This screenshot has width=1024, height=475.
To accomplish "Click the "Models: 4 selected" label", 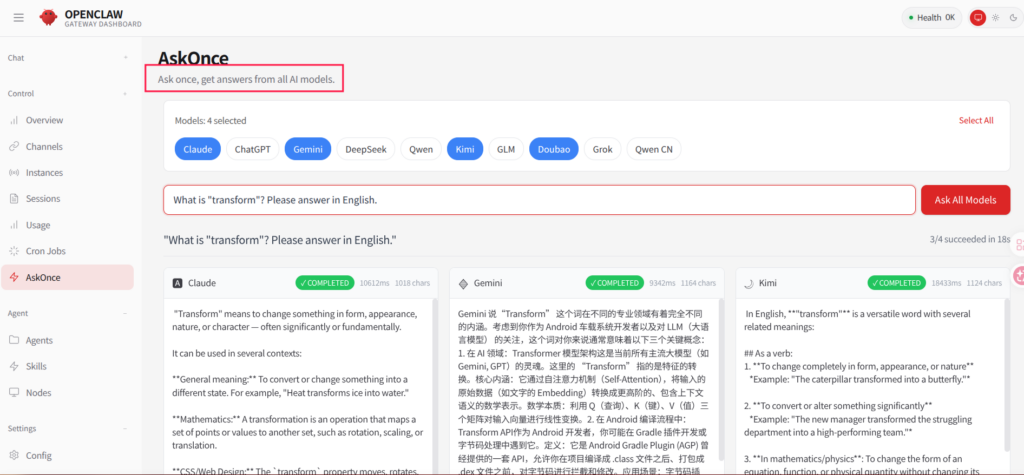I will 210,120.
